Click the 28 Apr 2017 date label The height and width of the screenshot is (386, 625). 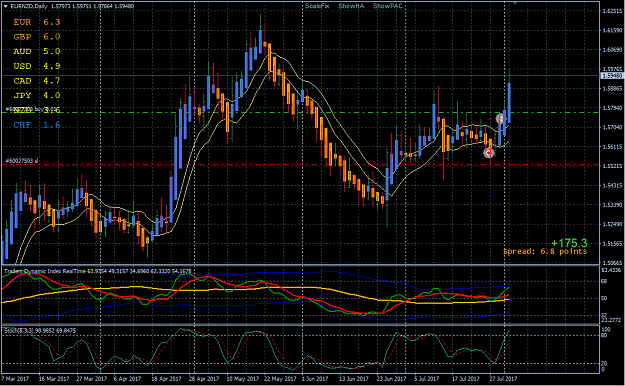click(x=204, y=379)
